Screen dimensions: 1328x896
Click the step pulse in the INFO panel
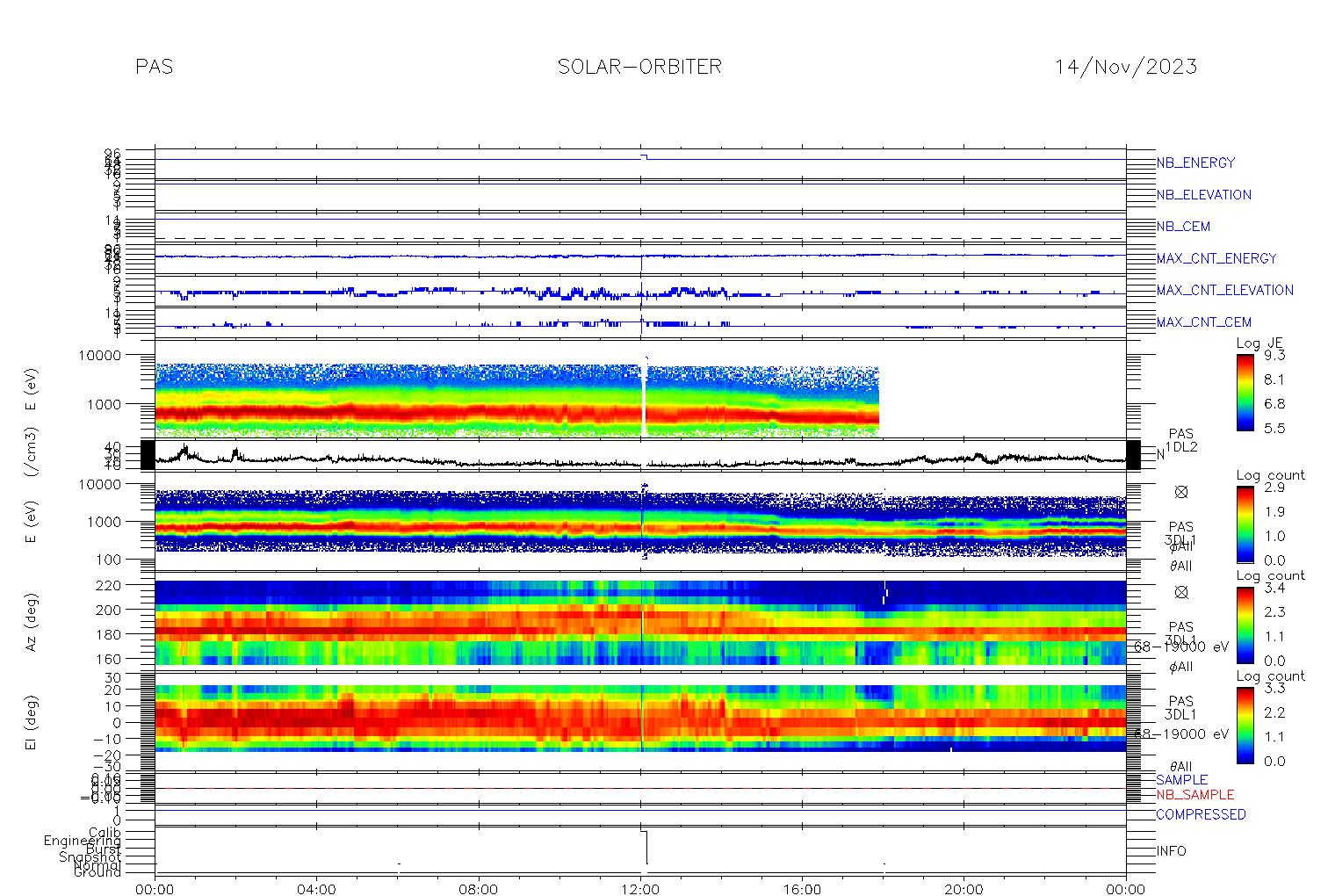pos(644,848)
